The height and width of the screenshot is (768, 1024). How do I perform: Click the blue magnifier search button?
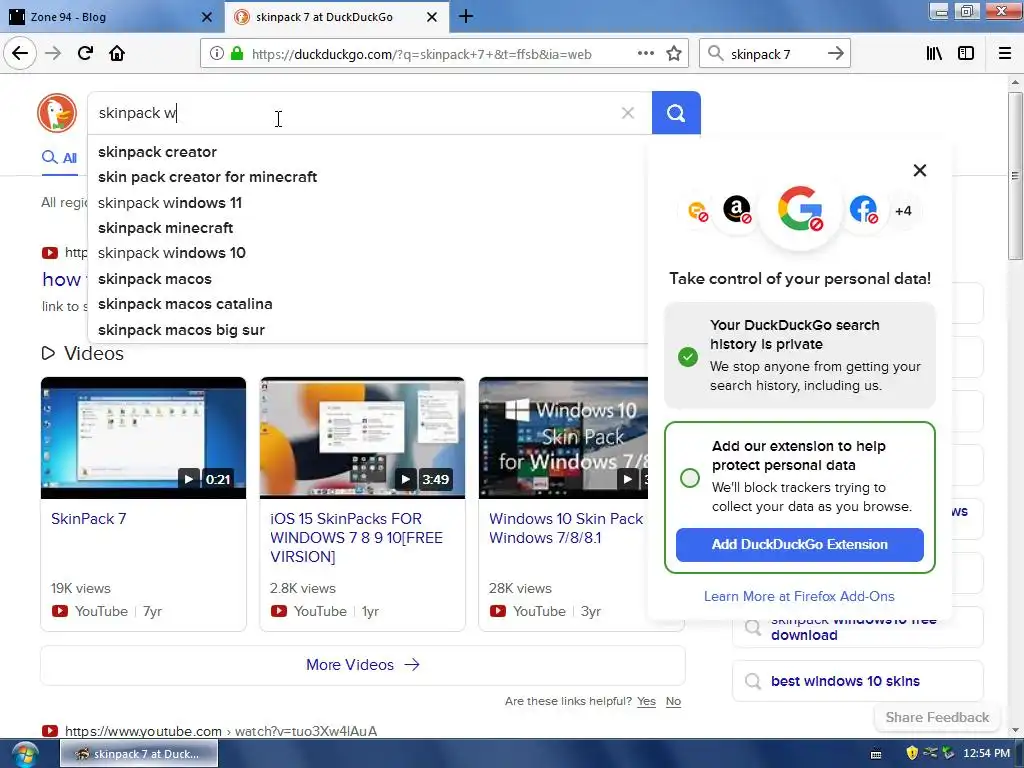point(676,113)
